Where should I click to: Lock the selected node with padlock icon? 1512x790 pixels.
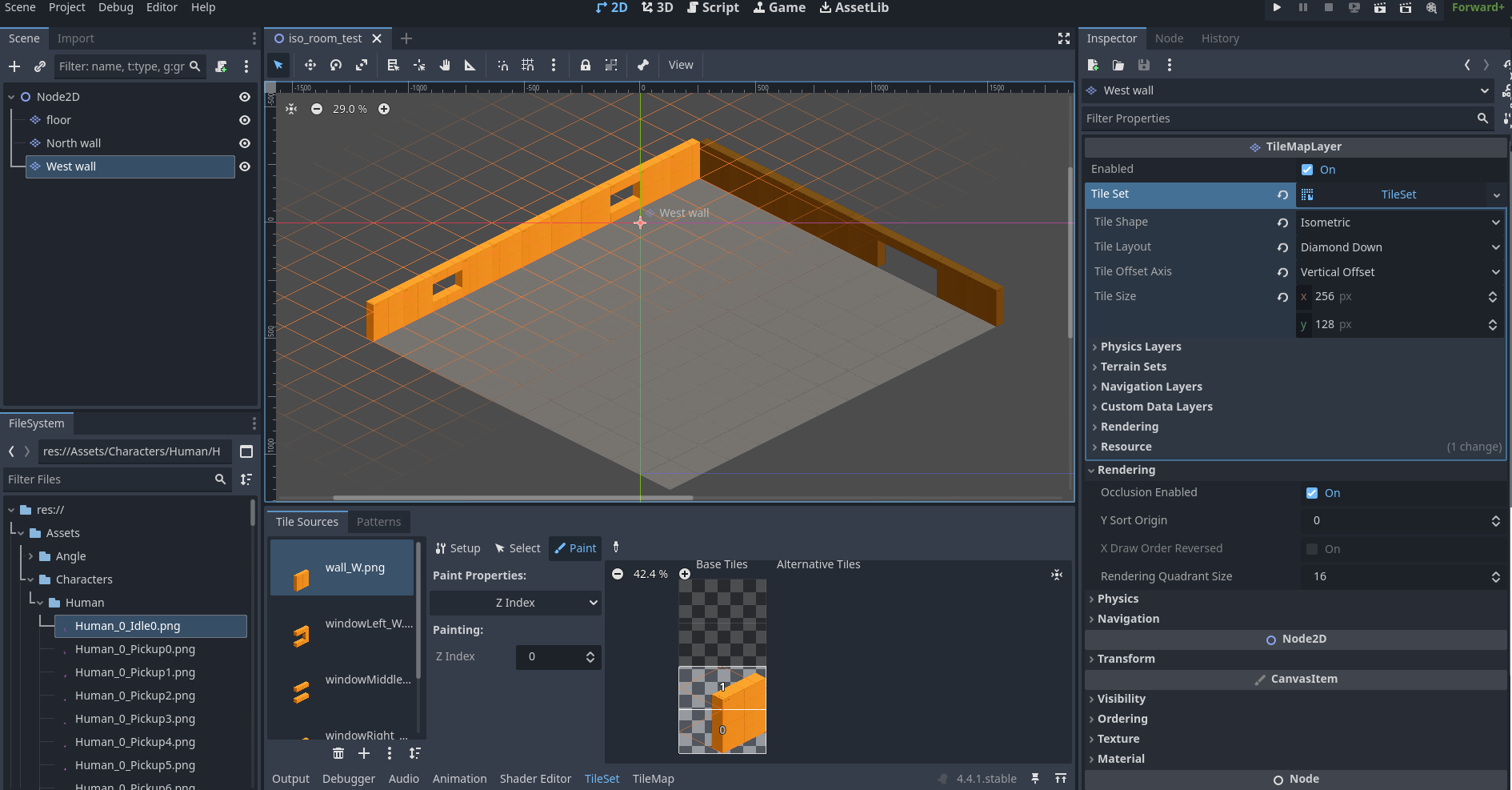coord(586,65)
